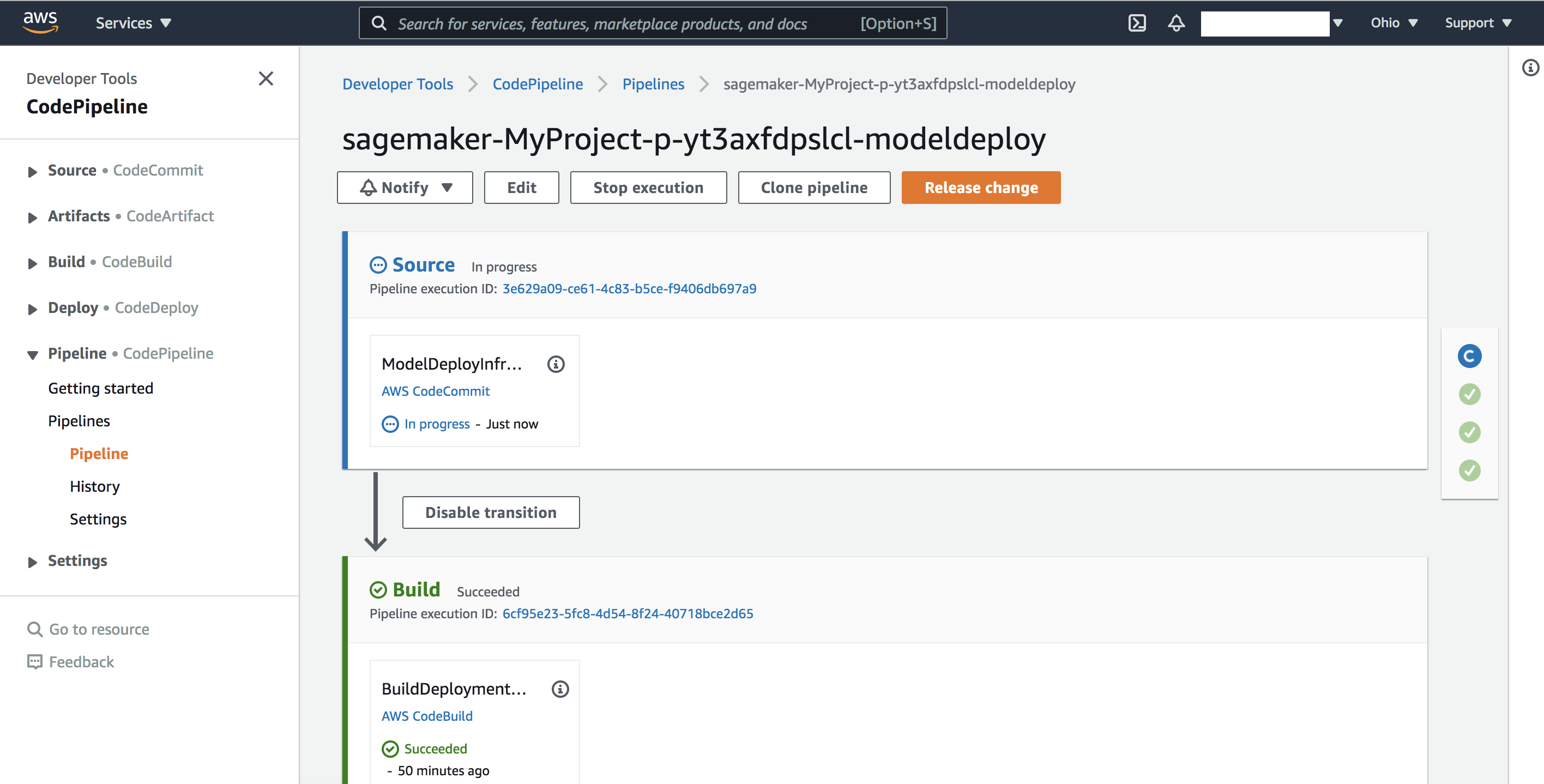Screen dimensions: 1544x784
Task: Open Settings under Pipeline in sidebar
Action: pyautogui.click(x=98, y=518)
